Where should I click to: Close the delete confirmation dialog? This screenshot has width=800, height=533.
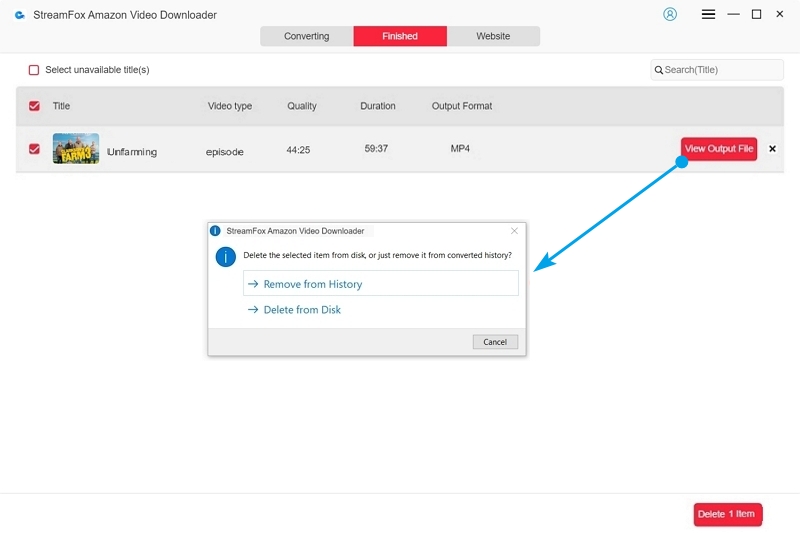tap(514, 231)
